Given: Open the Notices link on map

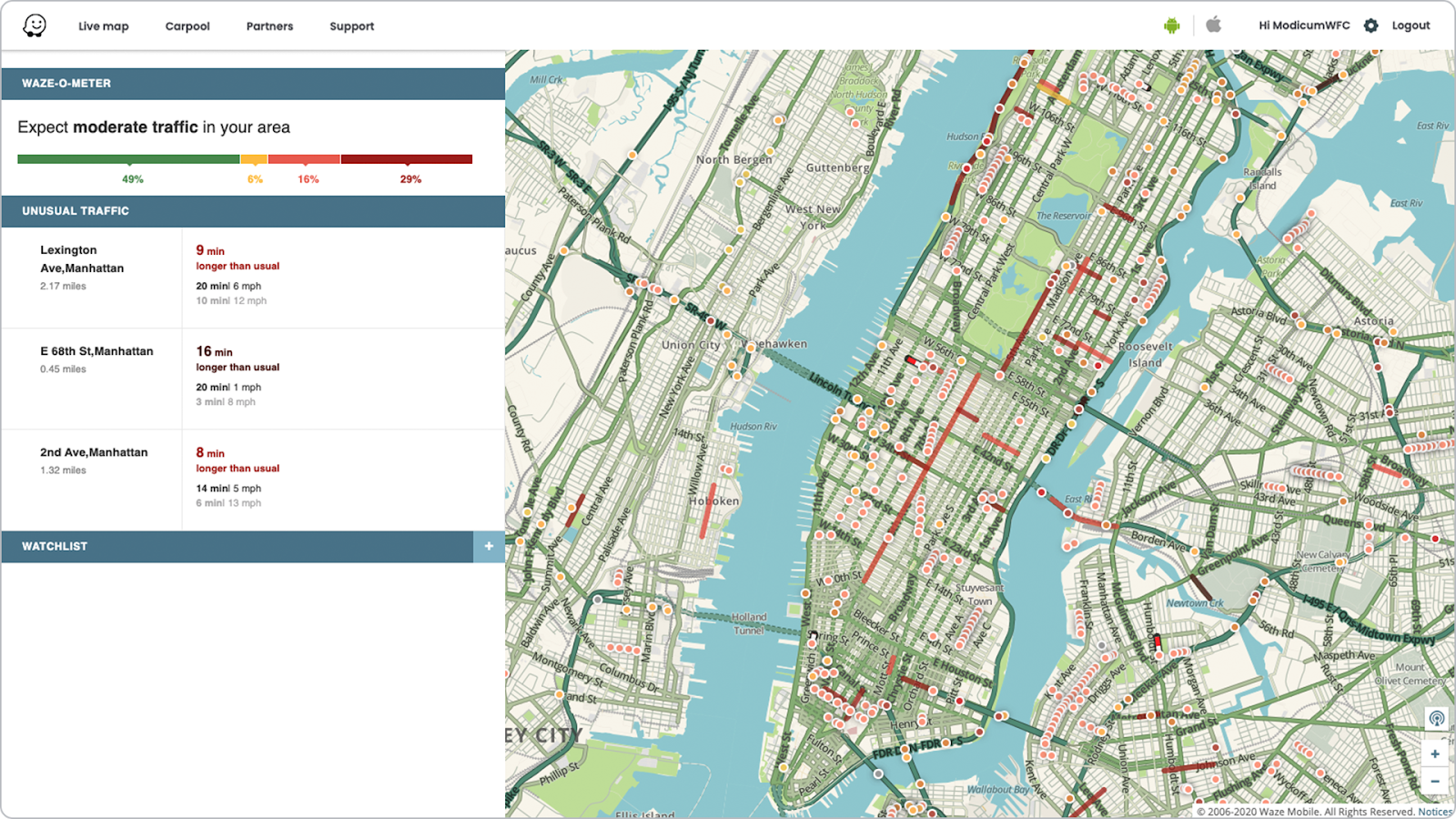Looking at the screenshot, I should tap(1435, 812).
